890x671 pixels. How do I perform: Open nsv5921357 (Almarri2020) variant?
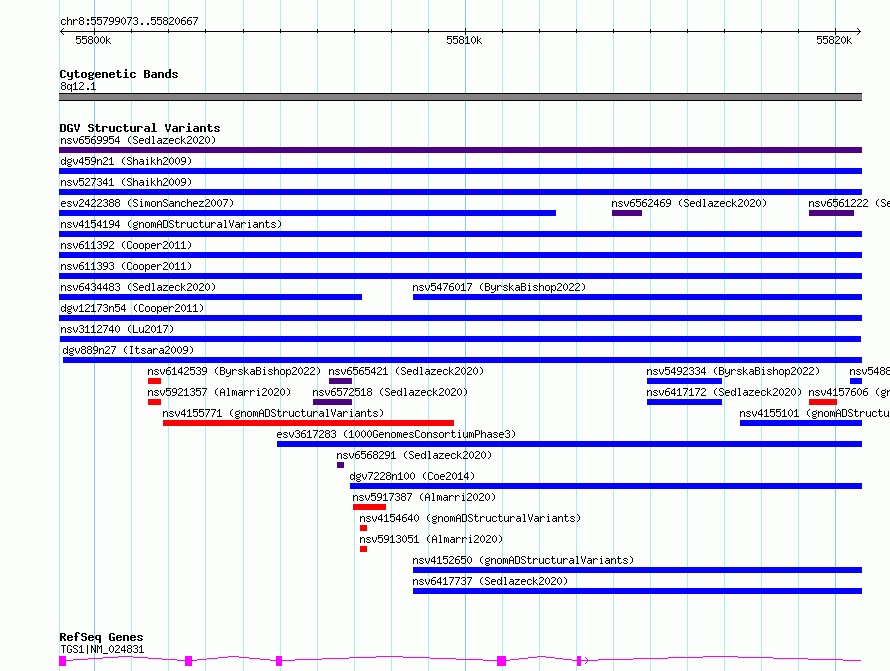[x=219, y=392]
